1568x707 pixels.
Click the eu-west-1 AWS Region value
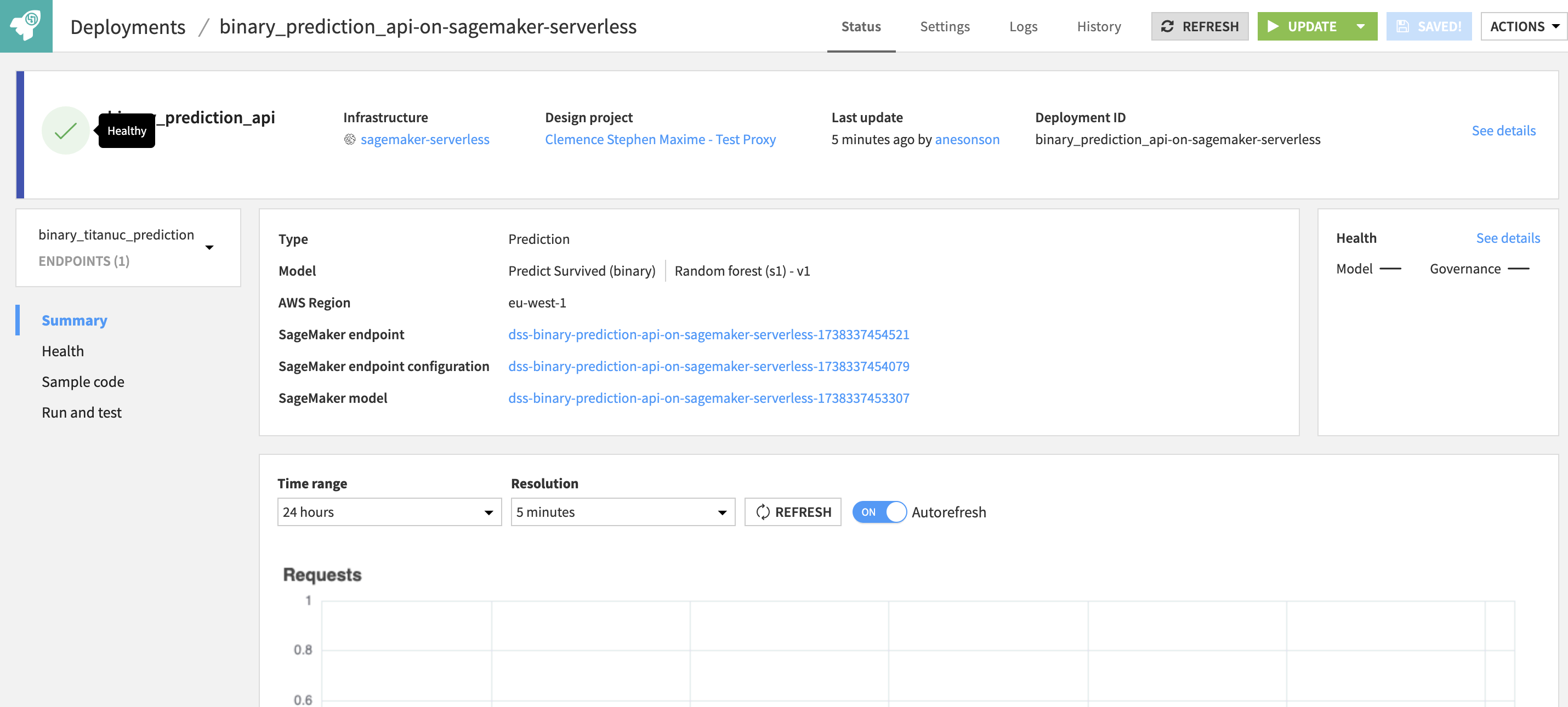[x=537, y=303]
